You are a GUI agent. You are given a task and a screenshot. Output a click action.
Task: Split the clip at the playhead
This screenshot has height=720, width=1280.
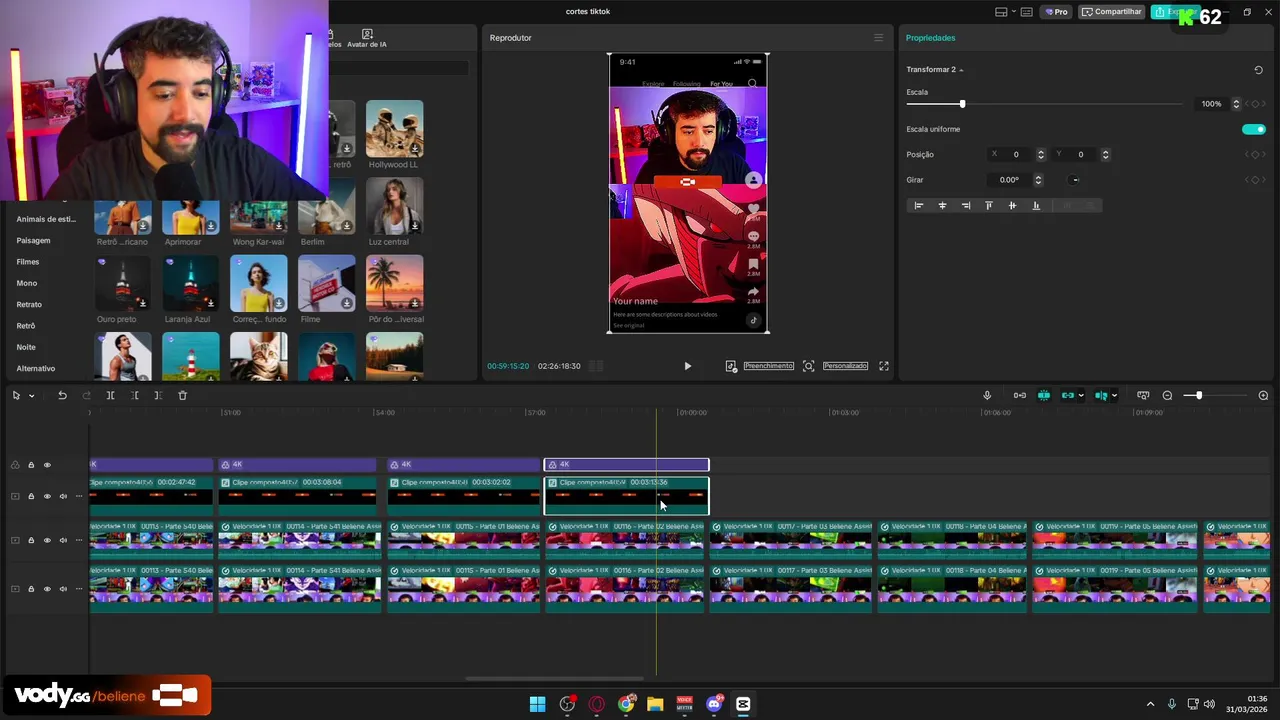point(110,396)
